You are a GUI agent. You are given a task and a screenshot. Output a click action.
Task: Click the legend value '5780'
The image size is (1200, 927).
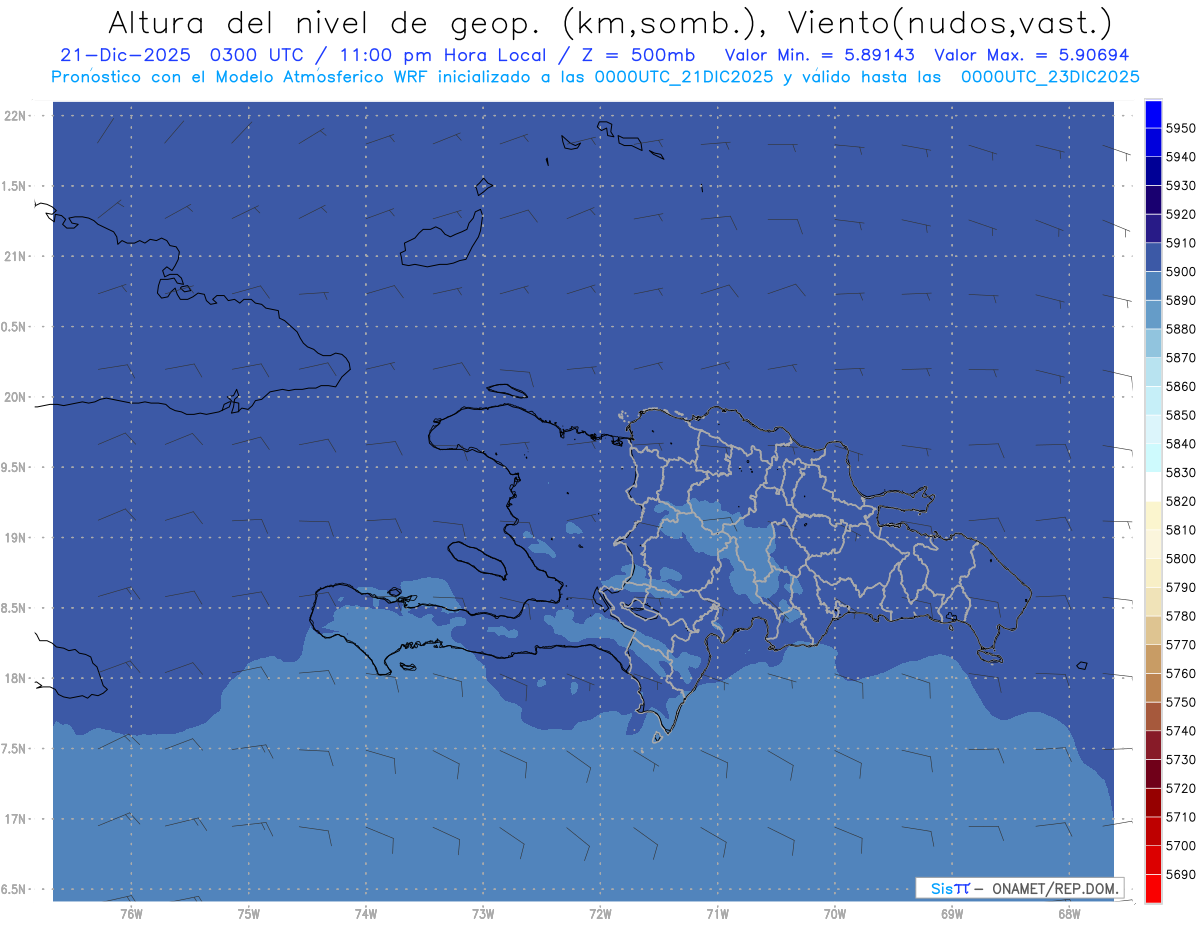coord(1181,616)
